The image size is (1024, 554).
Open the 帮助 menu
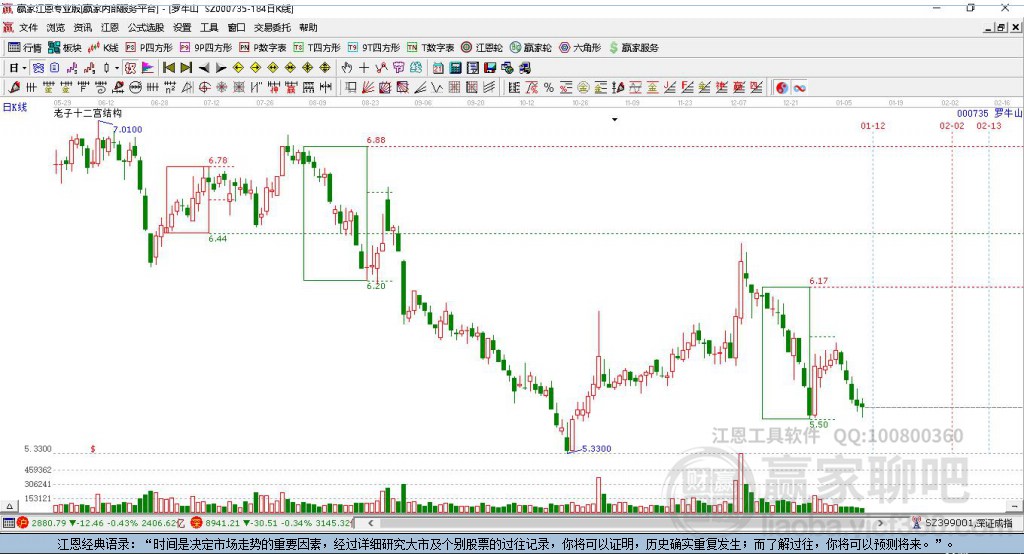coord(308,27)
